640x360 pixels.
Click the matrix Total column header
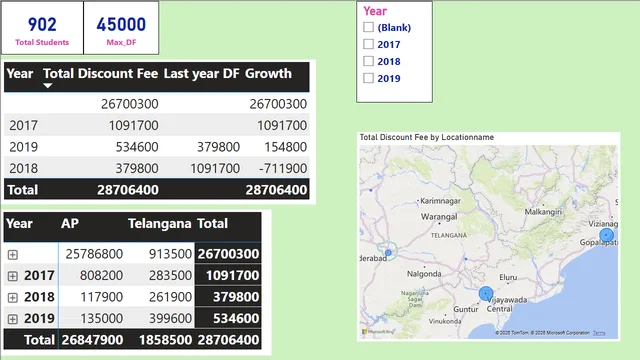pyautogui.click(x=212, y=223)
